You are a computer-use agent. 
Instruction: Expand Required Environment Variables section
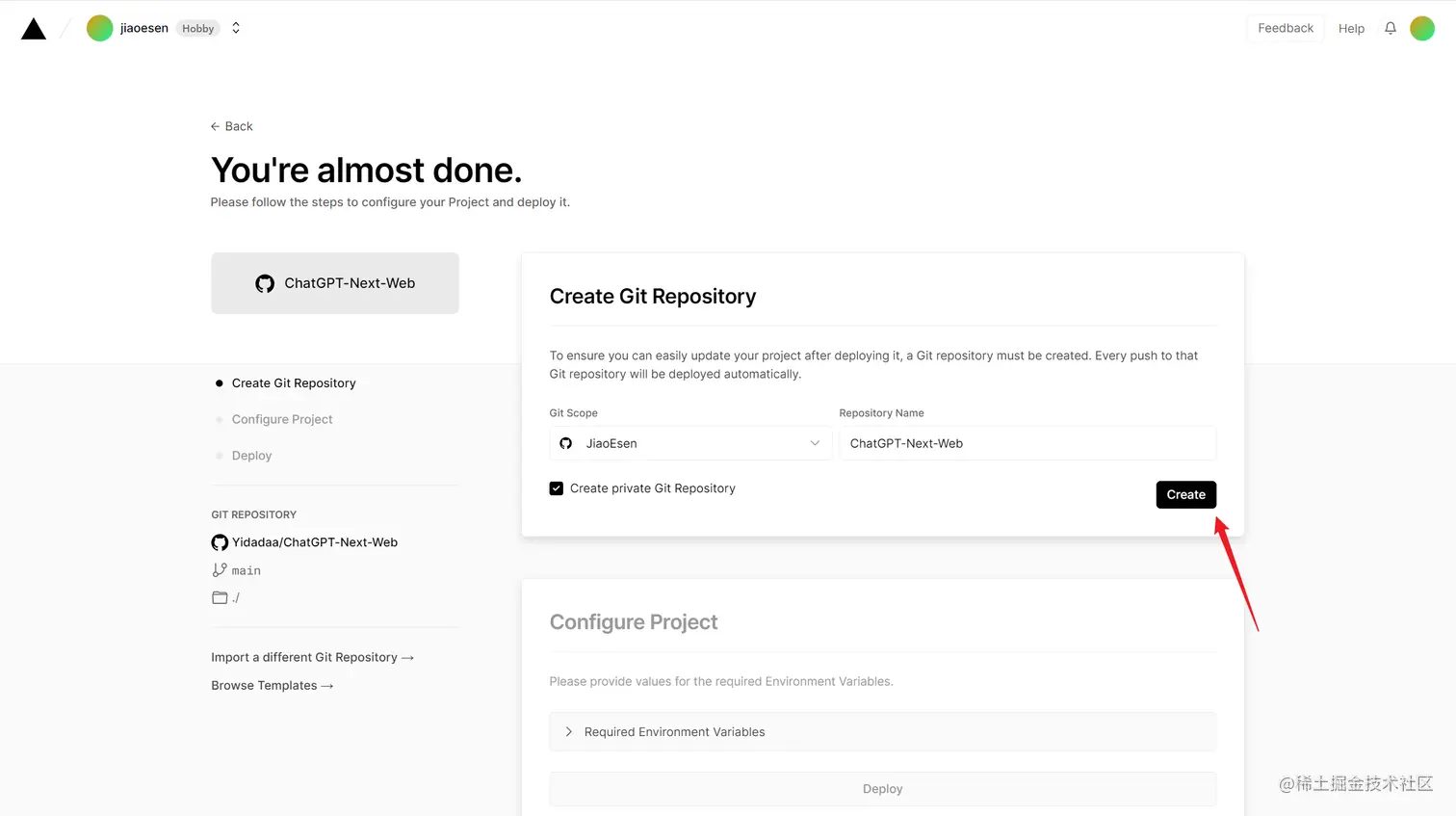point(883,732)
